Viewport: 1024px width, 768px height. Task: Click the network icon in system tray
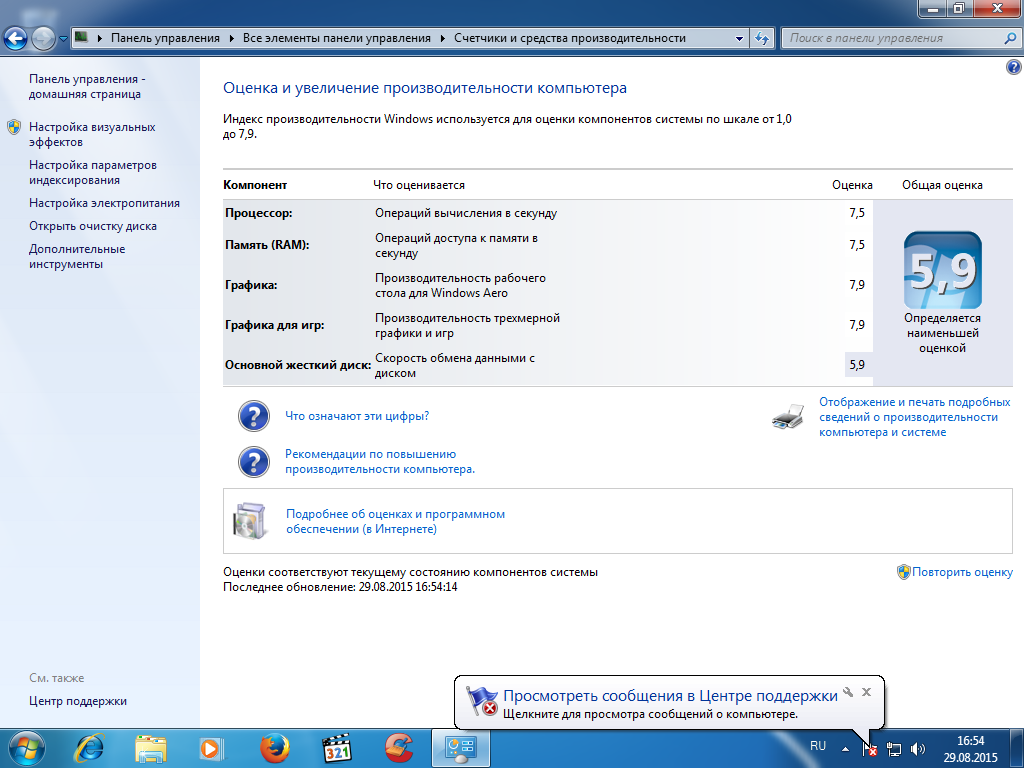tap(894, 749)
